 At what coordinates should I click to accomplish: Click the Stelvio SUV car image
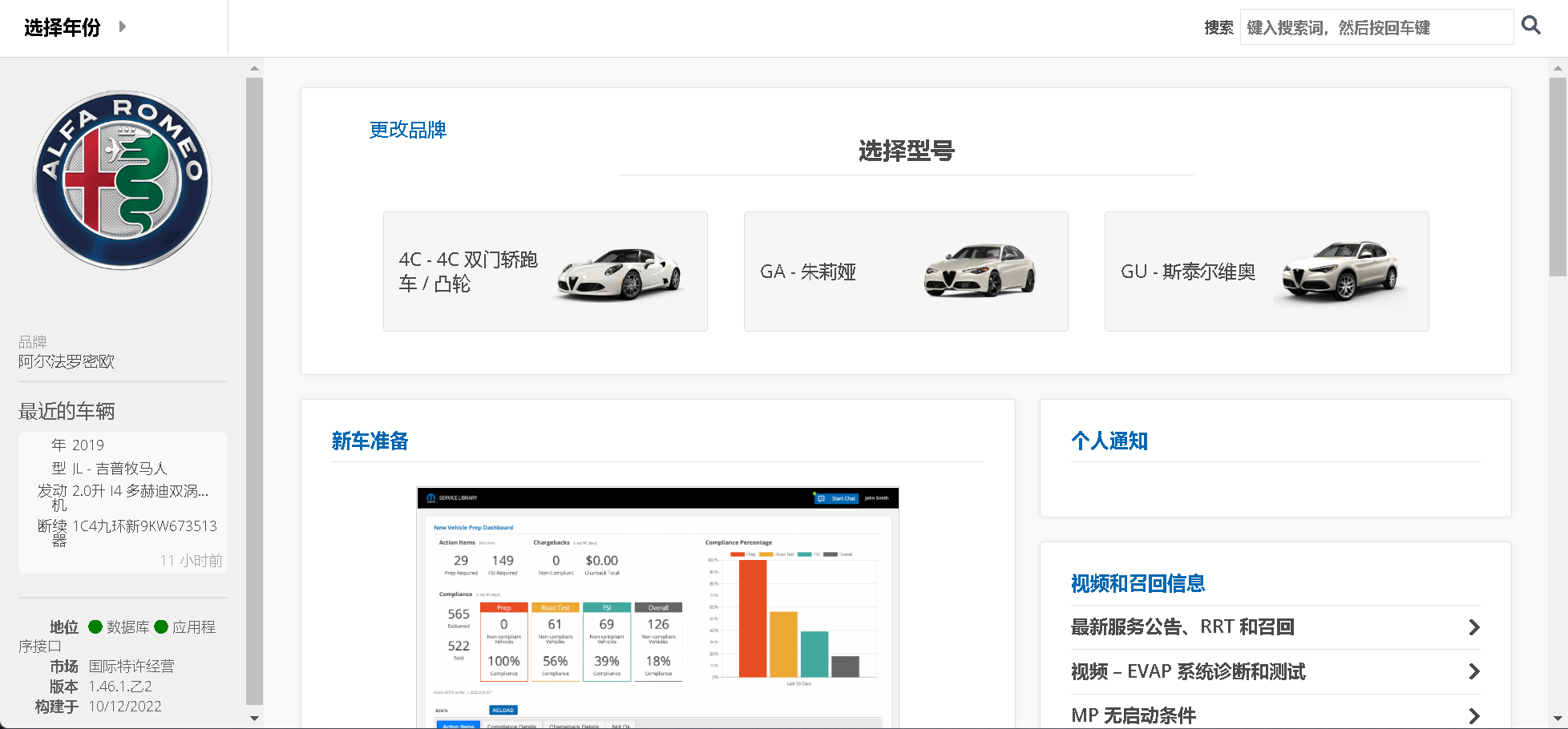[1340, 272]
